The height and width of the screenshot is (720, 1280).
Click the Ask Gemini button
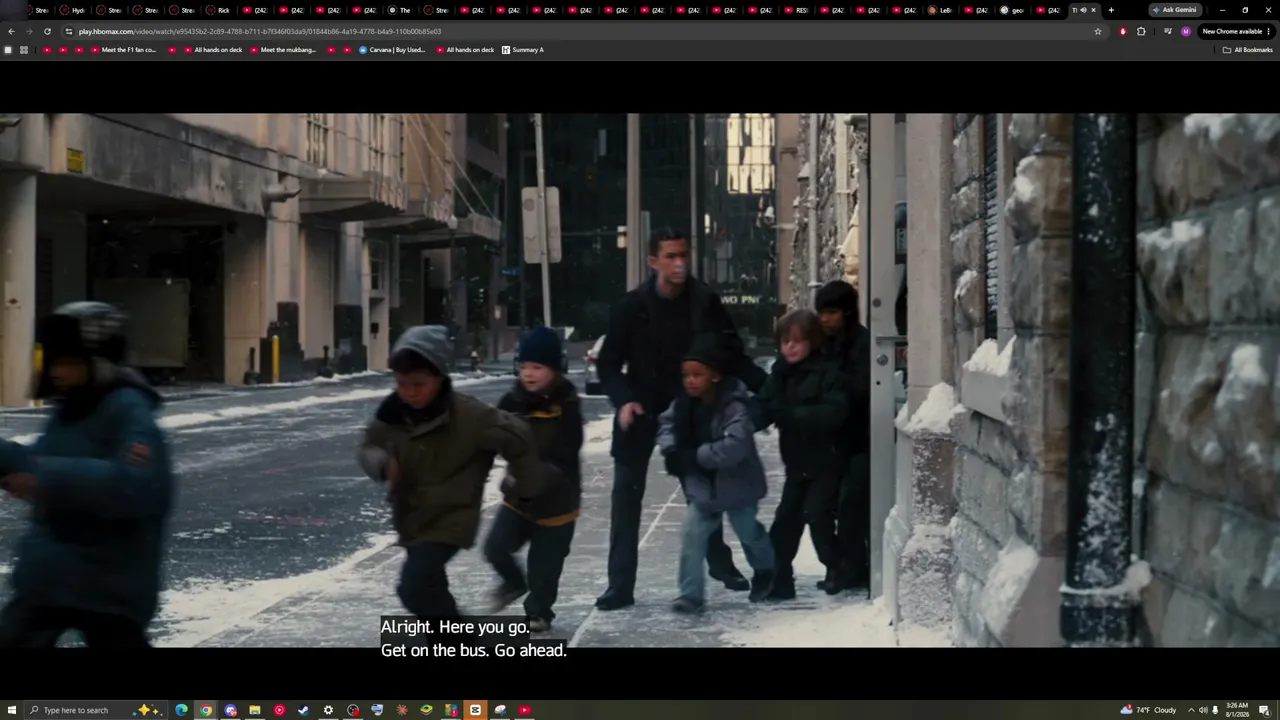tap(1174, 10)
